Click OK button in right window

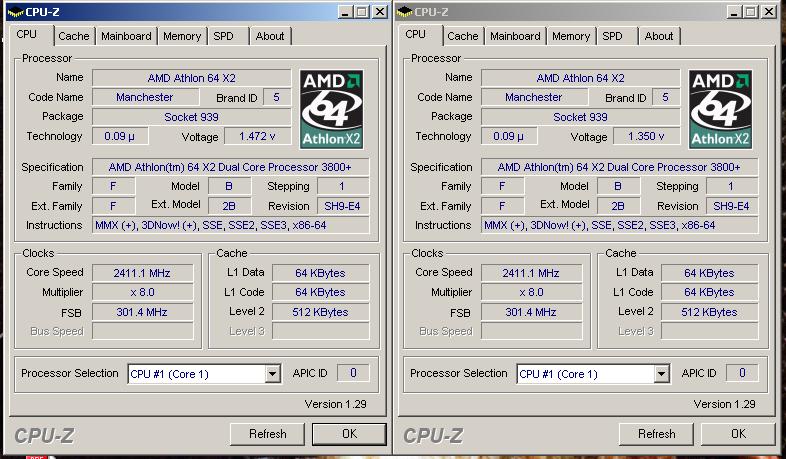(x=738, y=434)
